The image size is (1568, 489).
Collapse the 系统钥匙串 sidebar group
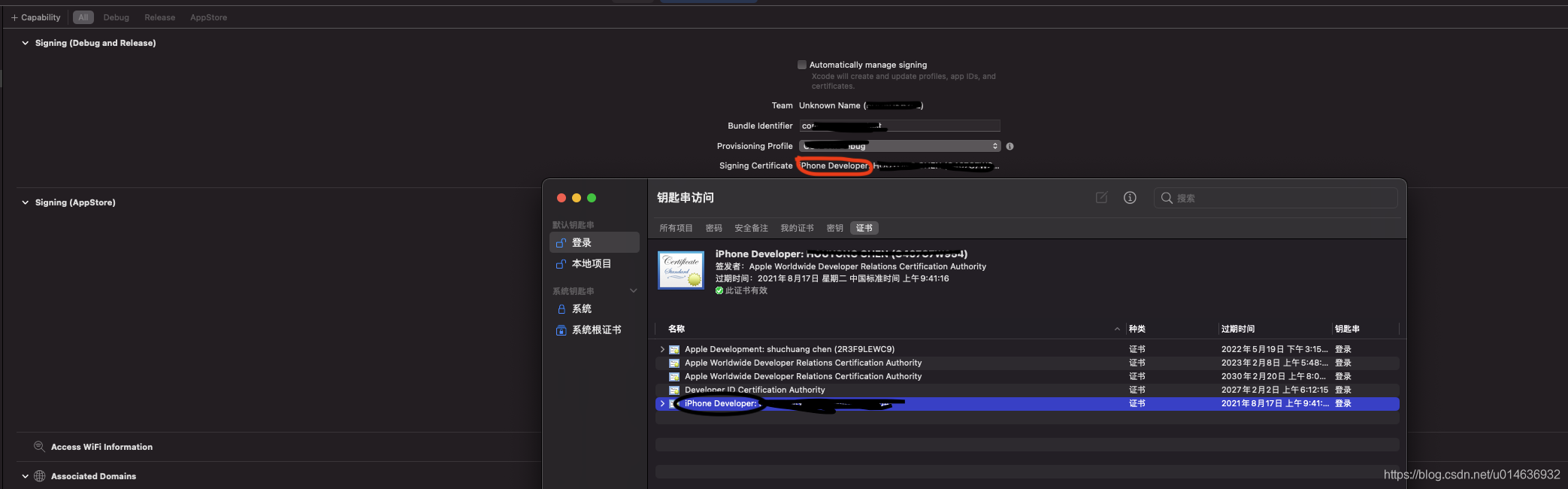[633, 291]
